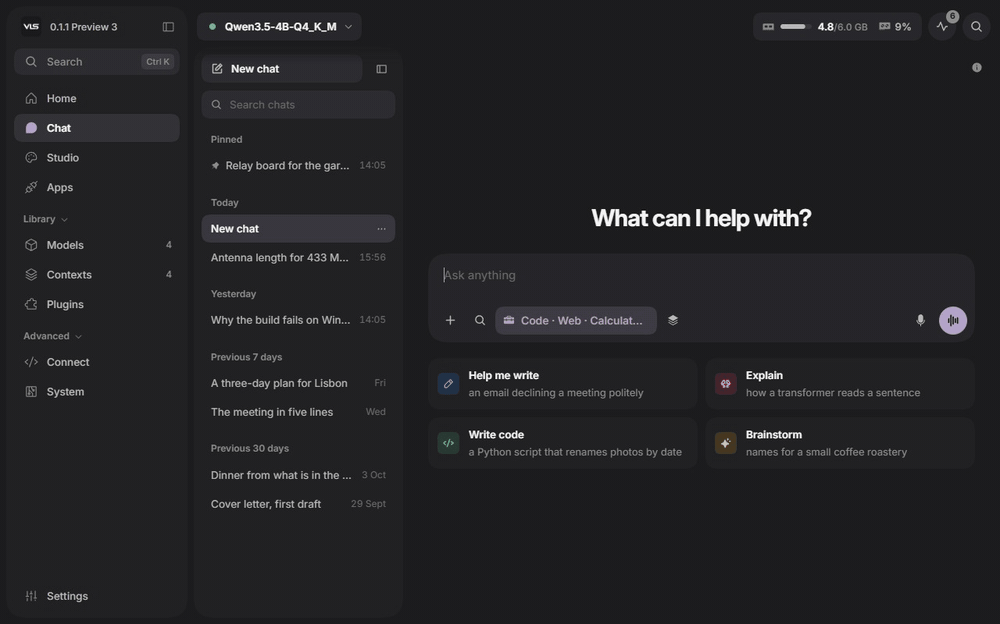Choose the Brainstorm suggestion card
Image resolution: width=1000 pixels, height=624 pixels.
coord(840,443)
